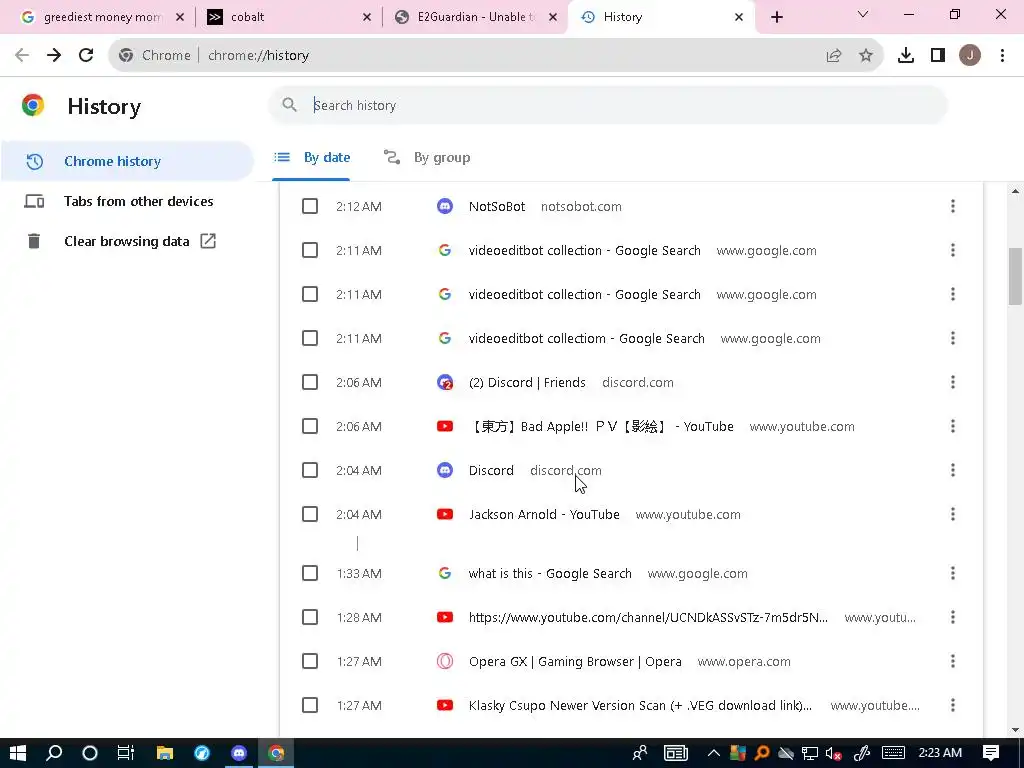Check the Bad Apple YouTube entry checkbox
1024x768 pixels.
(x=310, y=426)
